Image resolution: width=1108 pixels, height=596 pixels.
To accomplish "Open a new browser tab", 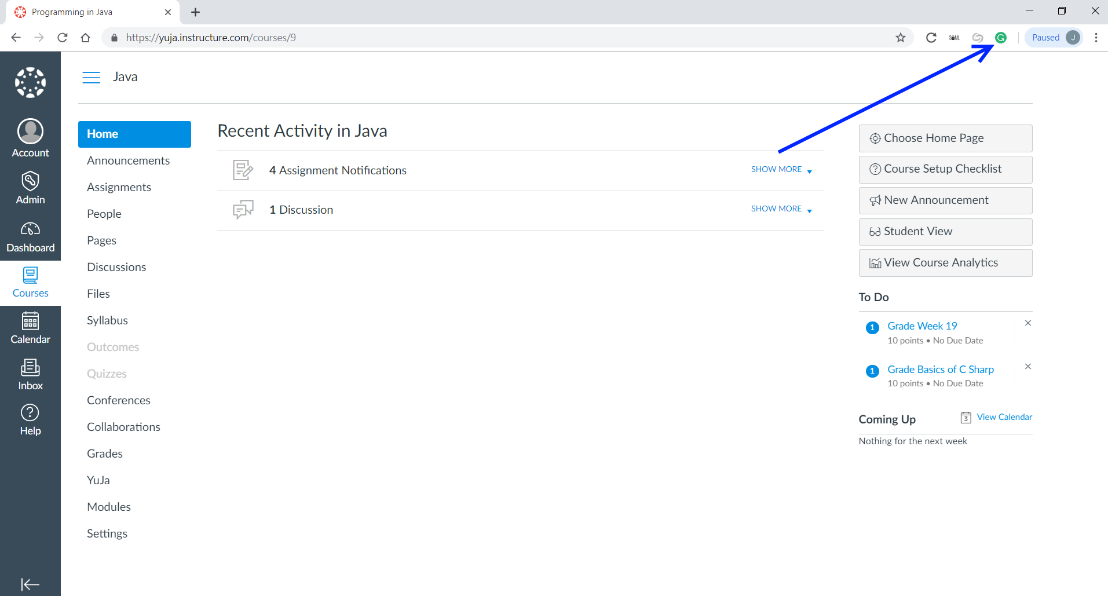I will 196,12.
